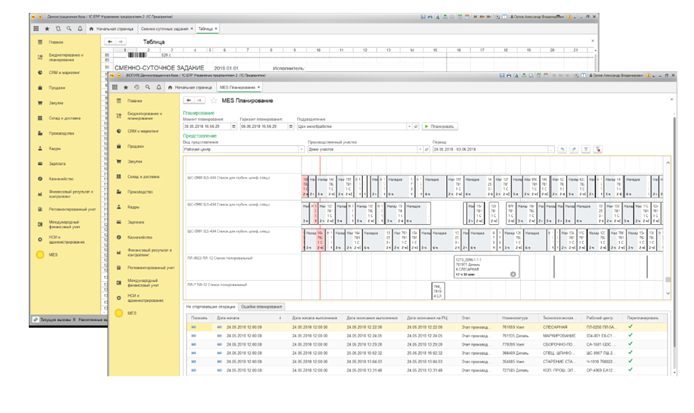The image size is (694, 413).
Task: Click Производство icon in front window sidebar
Action: click(119, 192)
